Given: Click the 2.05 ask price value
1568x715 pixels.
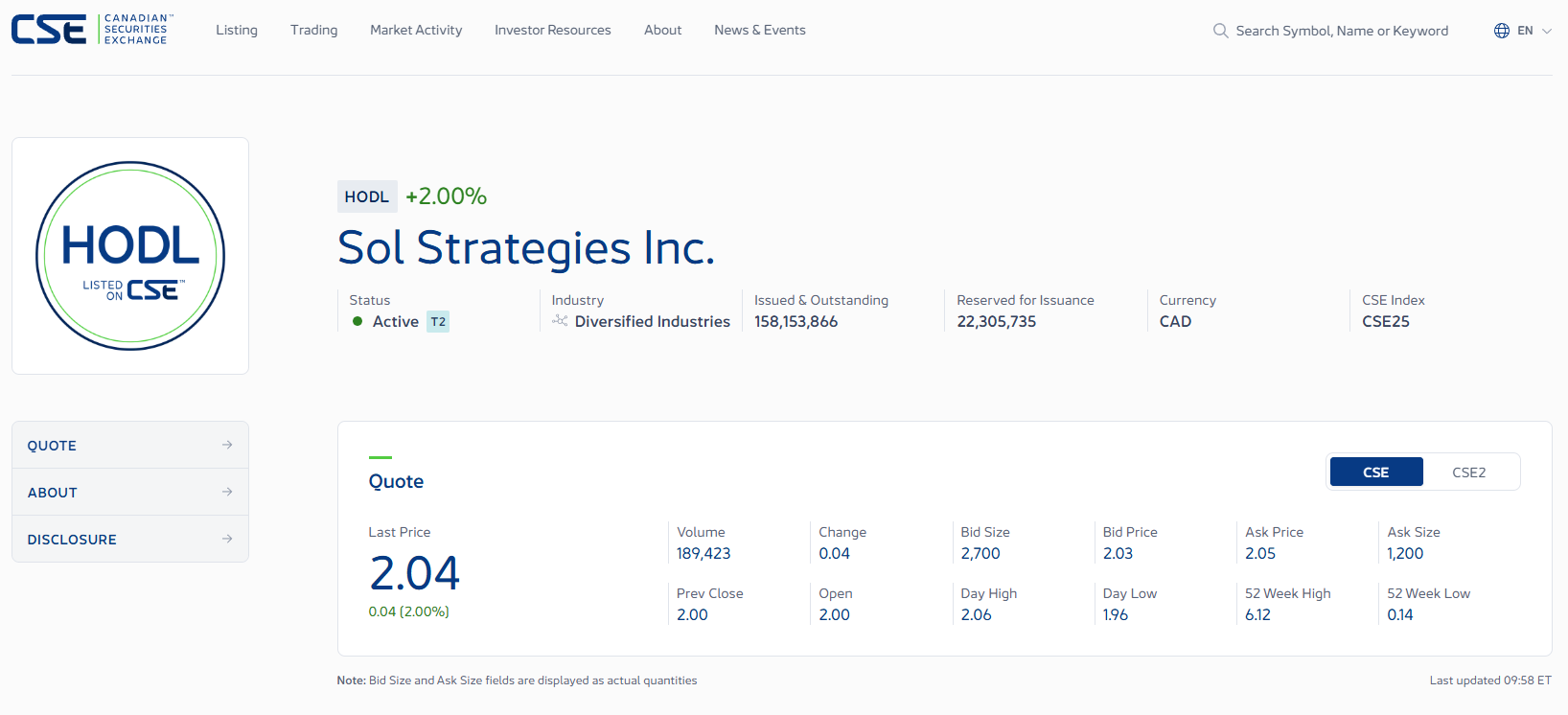Looking at the screenshot, I should pyautogui.click(x=1260, y=553).
